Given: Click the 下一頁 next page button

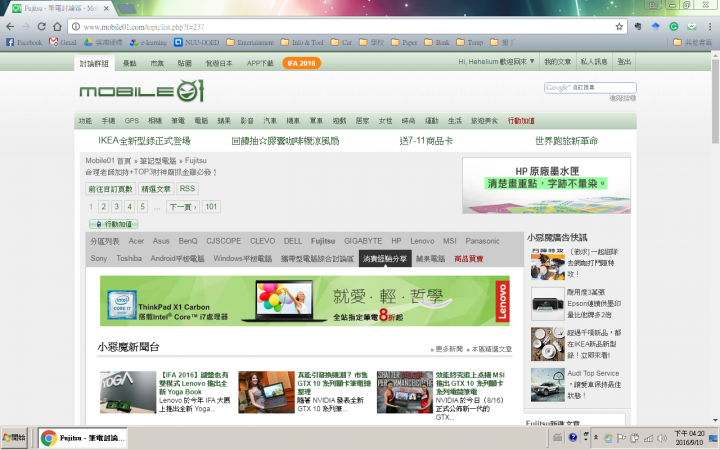Looking at the screenshot, I should tap(183, 207).
